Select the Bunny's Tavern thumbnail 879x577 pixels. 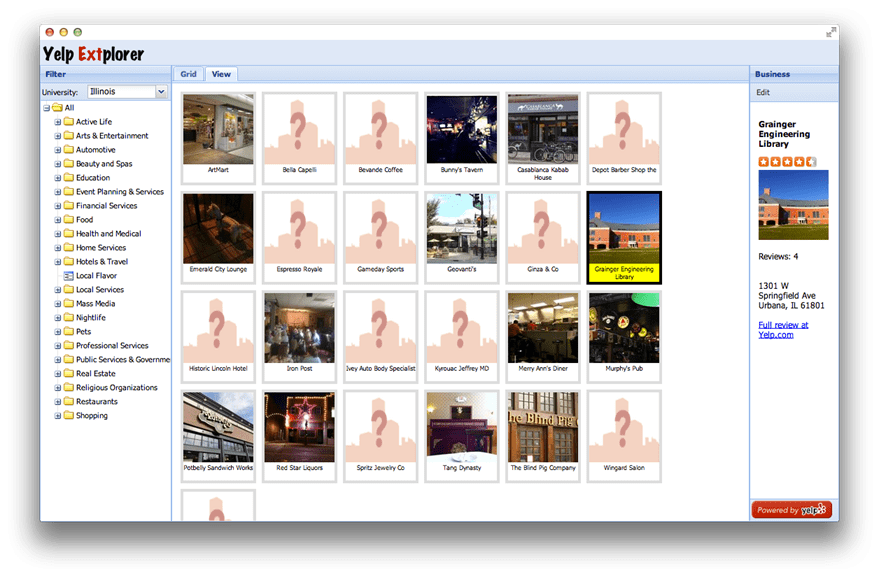462,138
